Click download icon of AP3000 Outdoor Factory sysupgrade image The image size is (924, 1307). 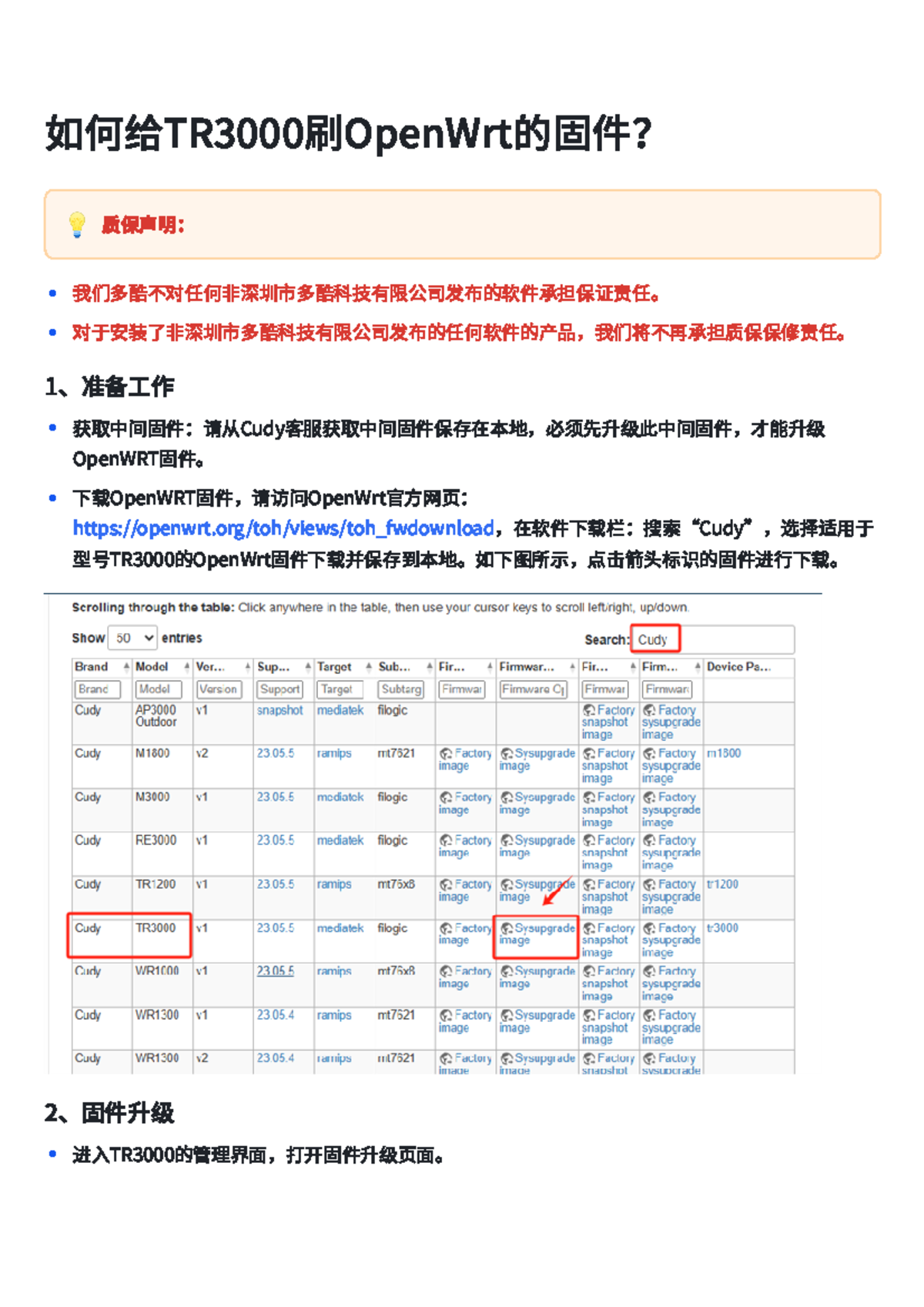650,711
